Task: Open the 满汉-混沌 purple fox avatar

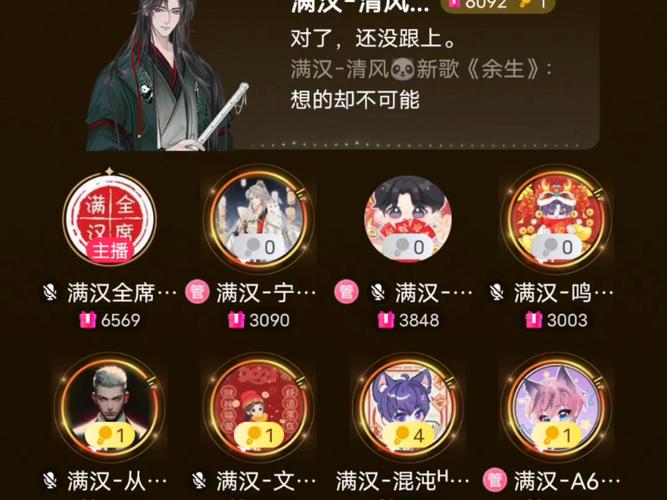Action: pyautogui.click(x=408, y=408)
